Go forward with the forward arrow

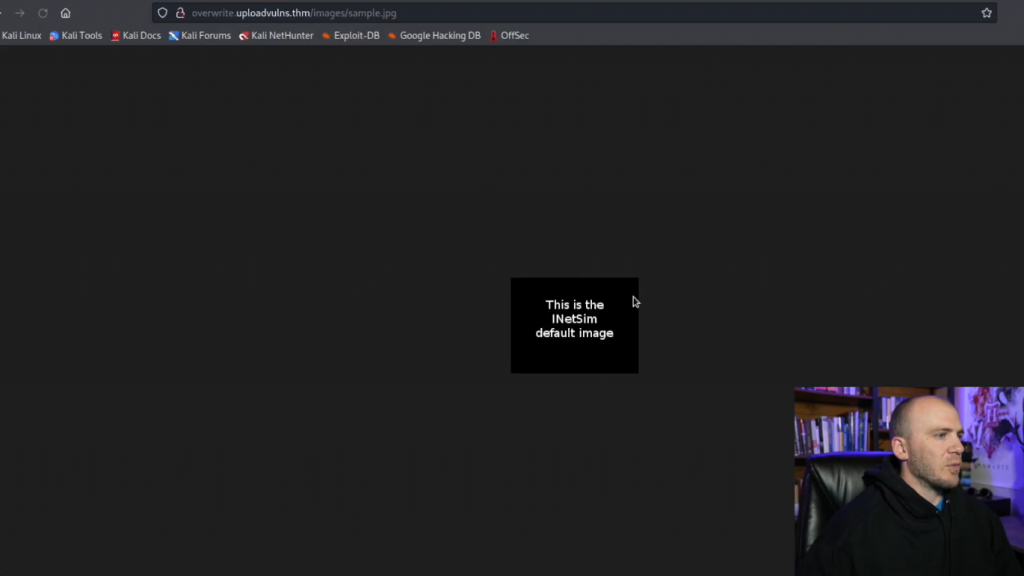[20, 13]
